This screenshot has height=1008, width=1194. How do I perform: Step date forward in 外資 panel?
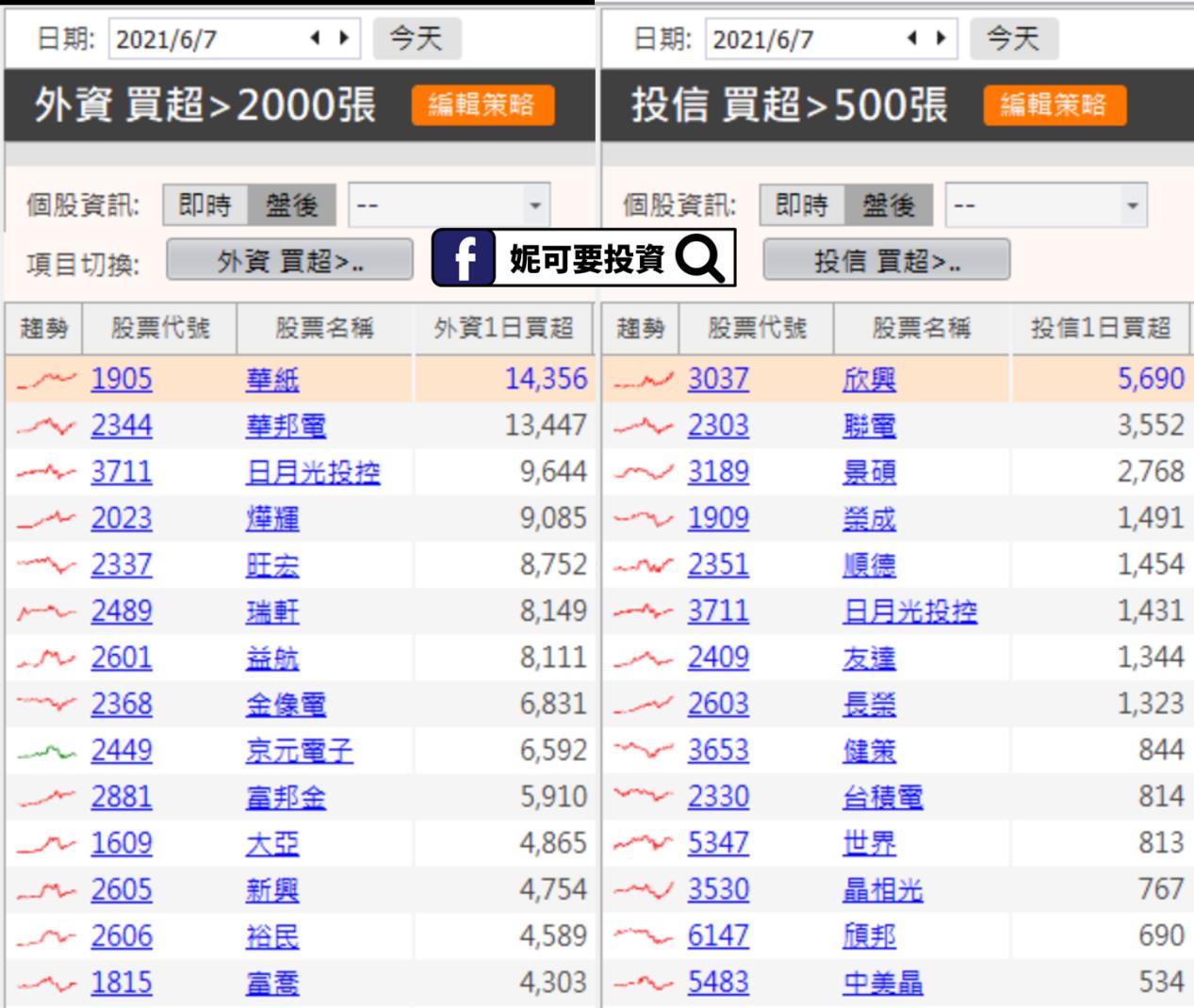pos(344,39)
